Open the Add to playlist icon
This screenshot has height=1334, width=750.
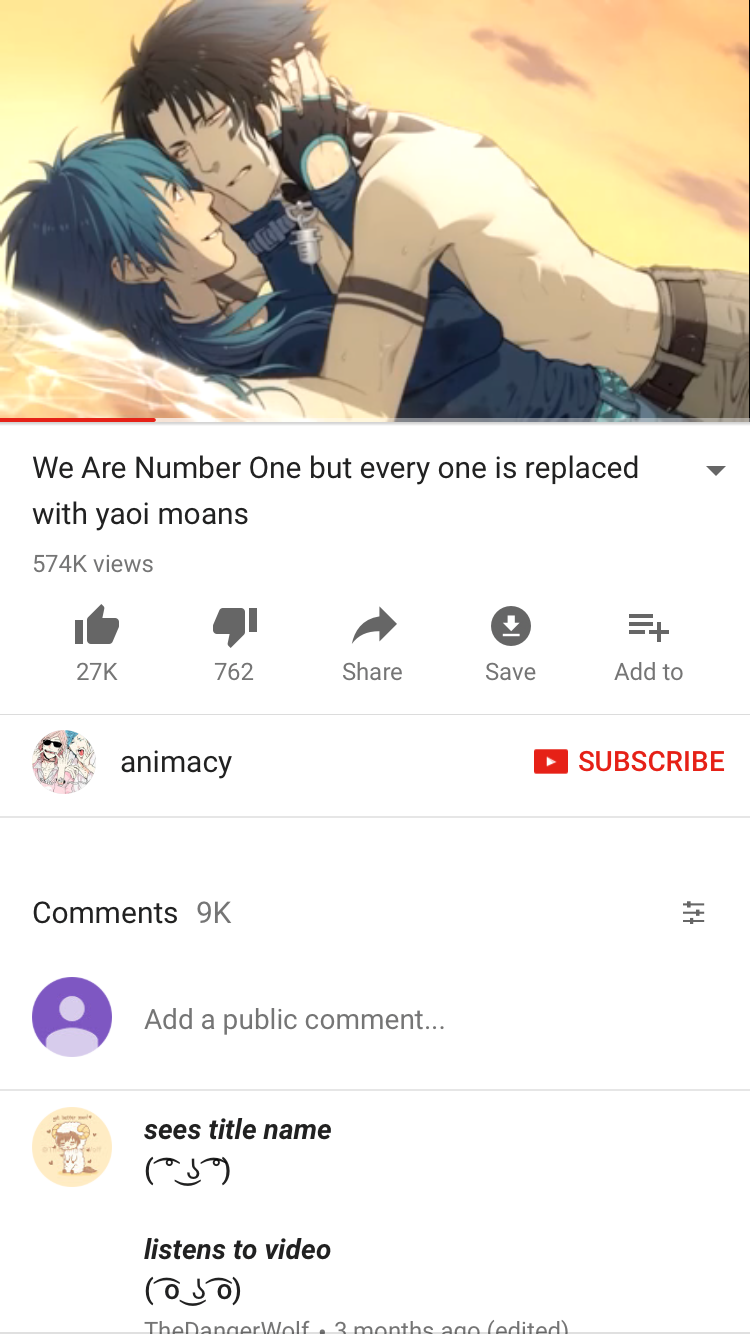[x=648, y=627]
